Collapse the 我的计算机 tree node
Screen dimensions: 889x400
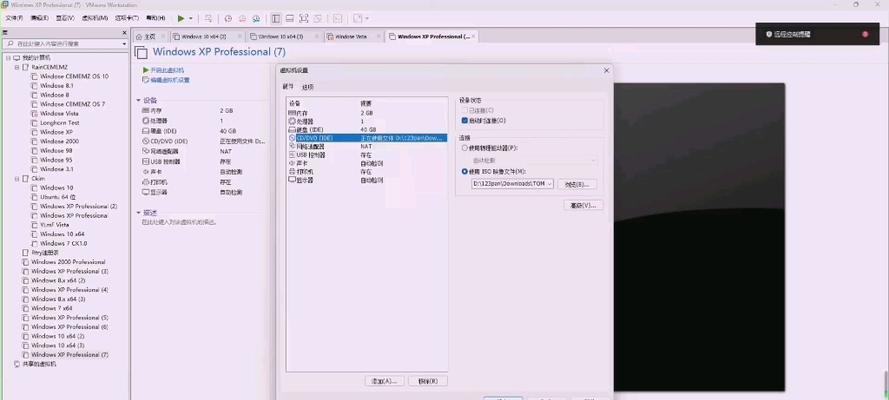(9, 58)
